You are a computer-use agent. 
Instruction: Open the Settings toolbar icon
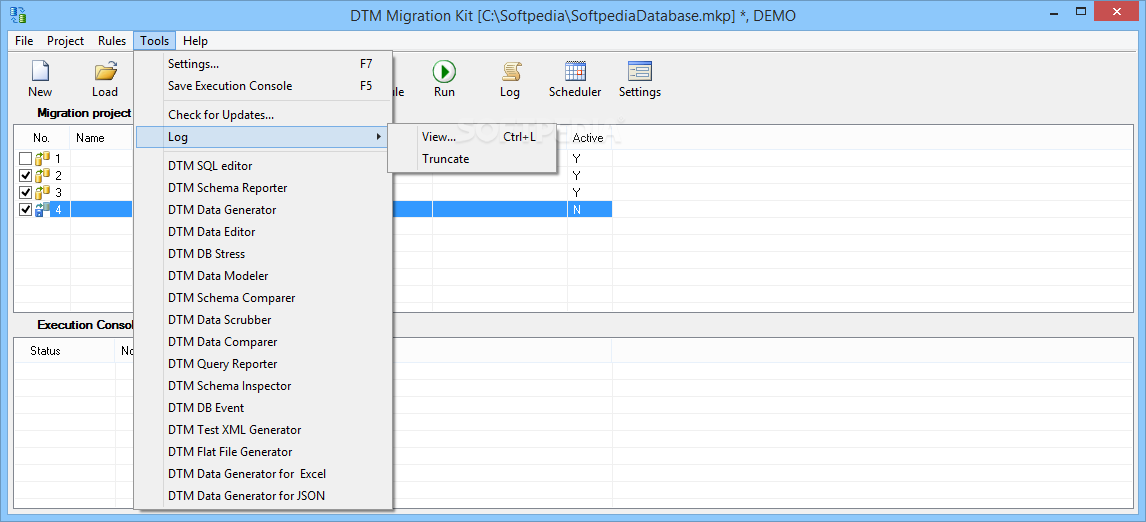point(640,72)
